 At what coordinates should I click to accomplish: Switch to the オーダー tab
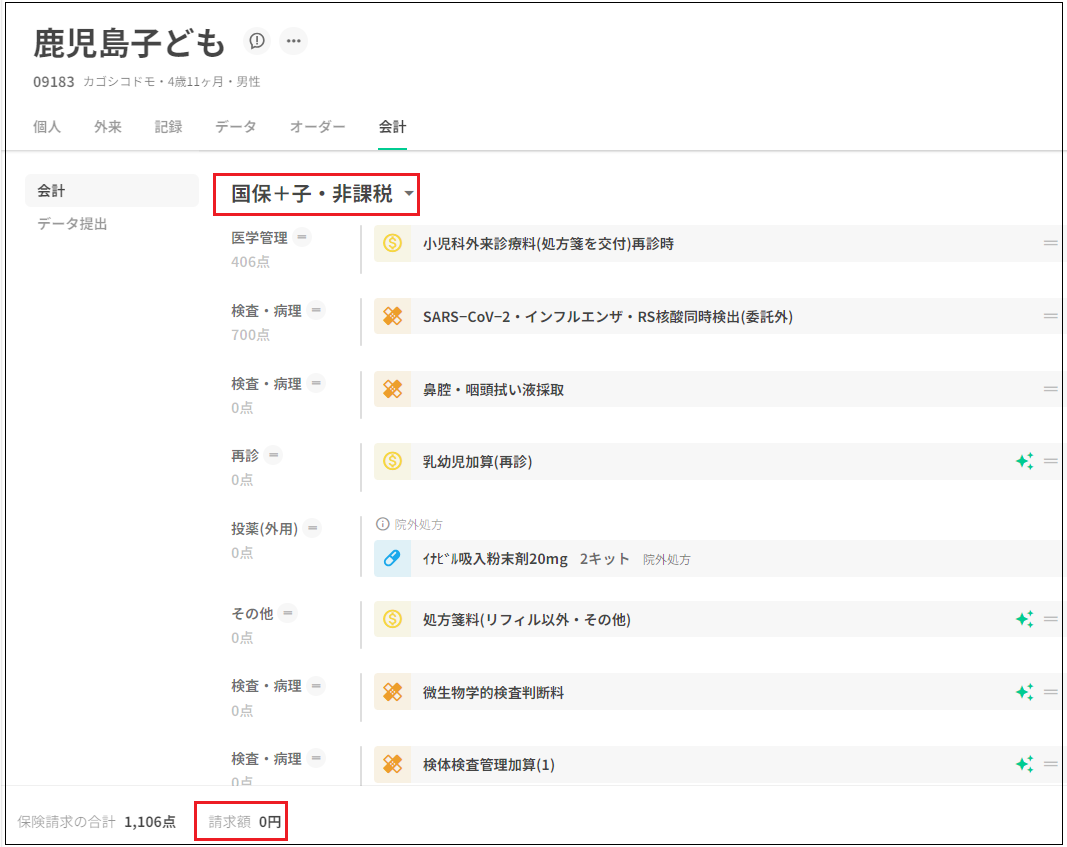pyautogui.click(x=317, y=127)
